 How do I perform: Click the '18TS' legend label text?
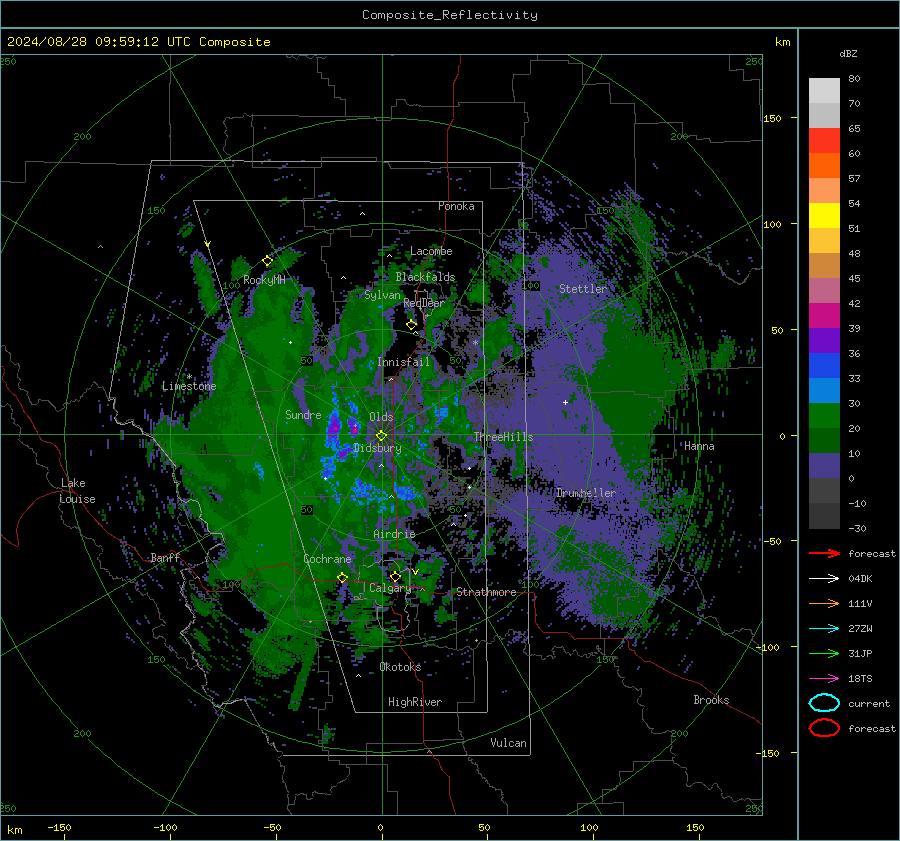[x=860, y=679]
